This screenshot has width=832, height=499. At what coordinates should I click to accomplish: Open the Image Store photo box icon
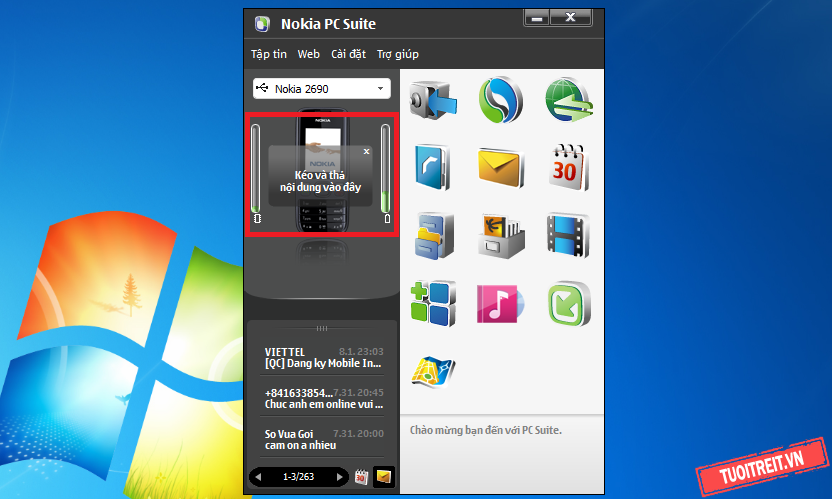coord(500,235)
